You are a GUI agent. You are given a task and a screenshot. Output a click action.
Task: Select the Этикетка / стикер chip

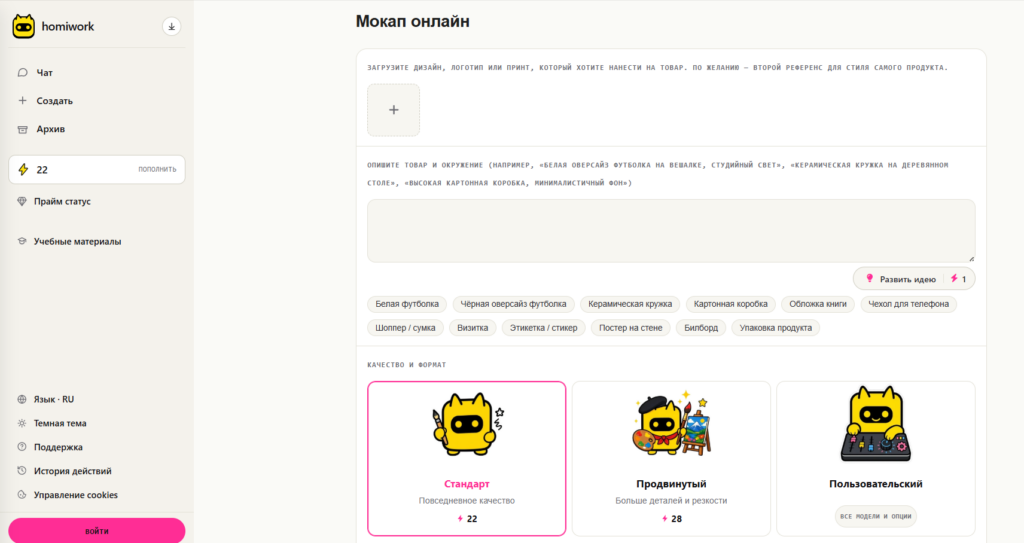pos(543,328)
